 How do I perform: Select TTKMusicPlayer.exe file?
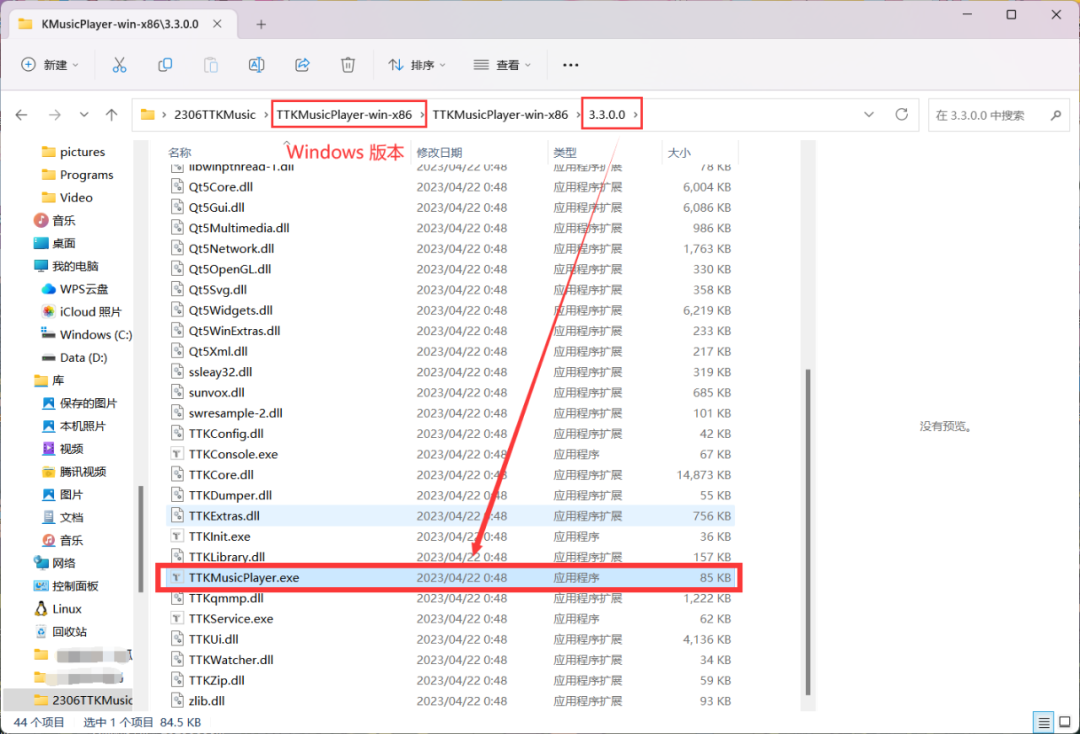(450, 578)
